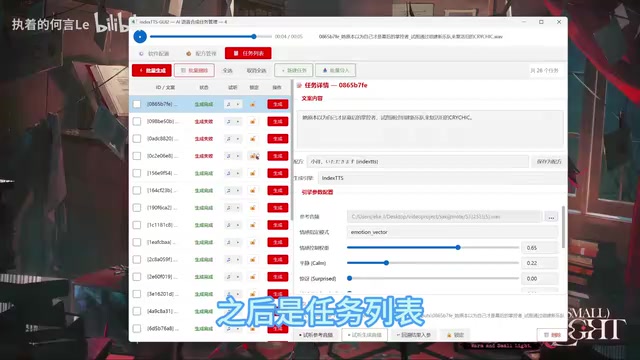
Task: Toggle lock icon for task 1eafcbaa
Action: coord(253,242)
